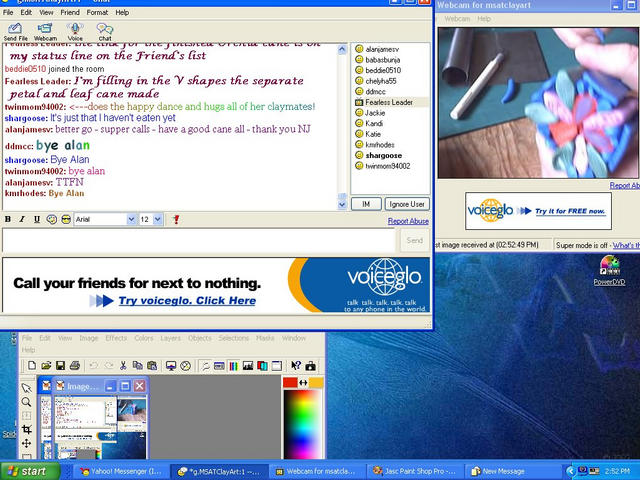Click the Send File icon in chat toolbar

(x=16, y=32)
